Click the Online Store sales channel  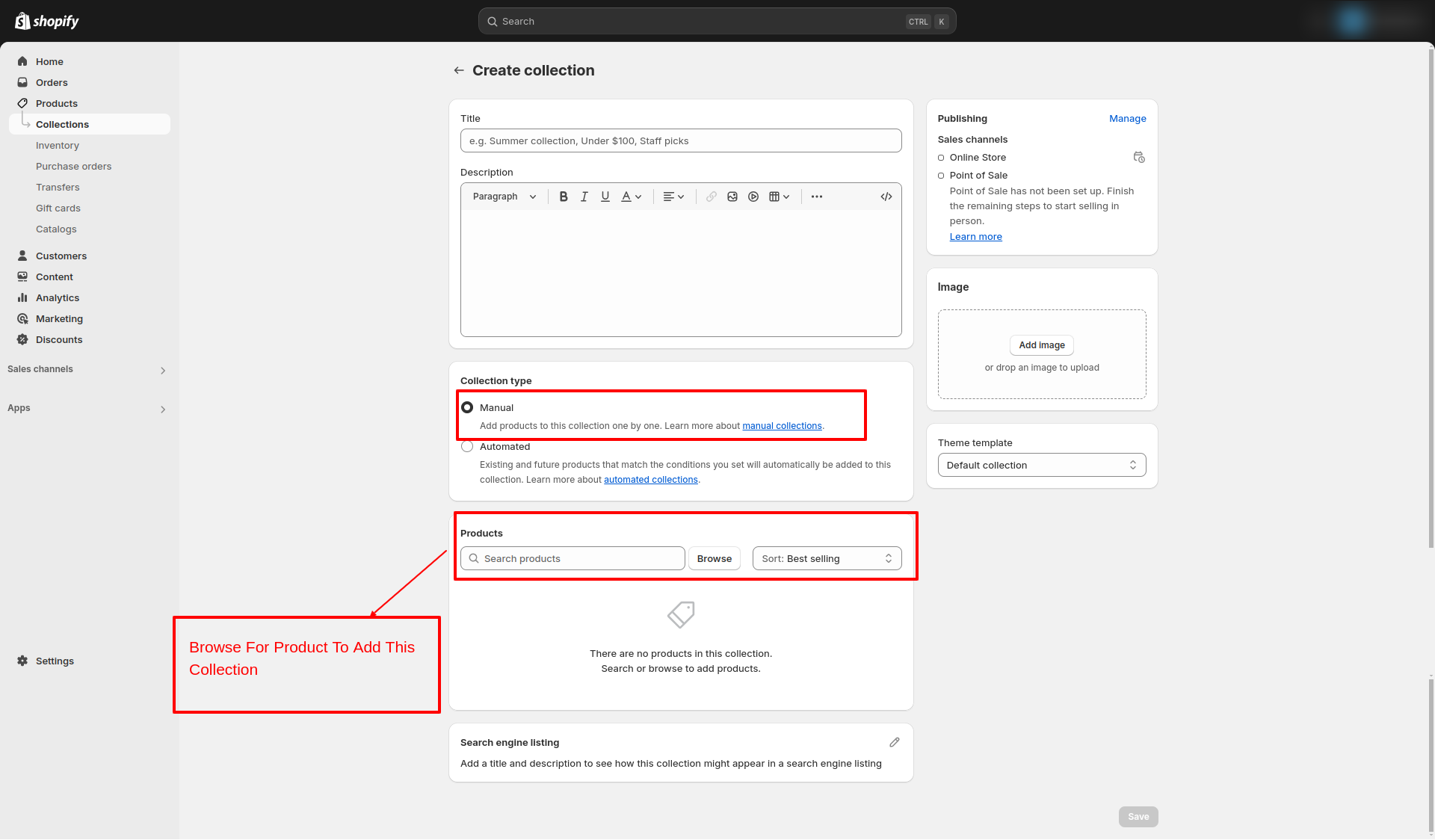(x=978, y=157)
